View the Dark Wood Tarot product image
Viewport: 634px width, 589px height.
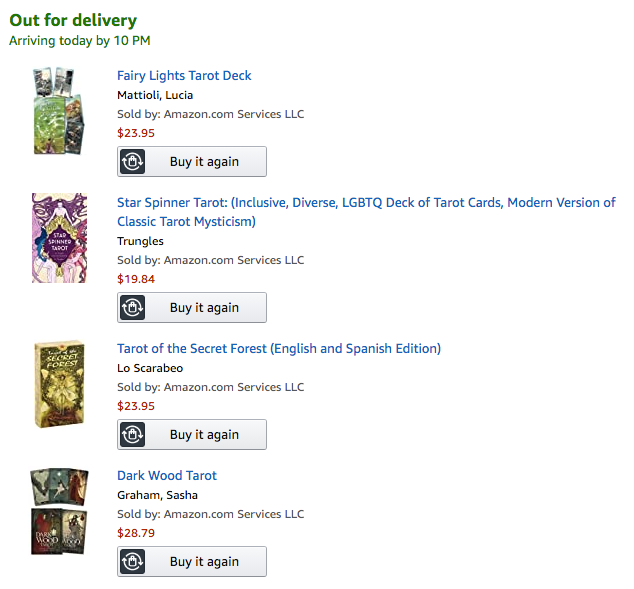(59, 511)
